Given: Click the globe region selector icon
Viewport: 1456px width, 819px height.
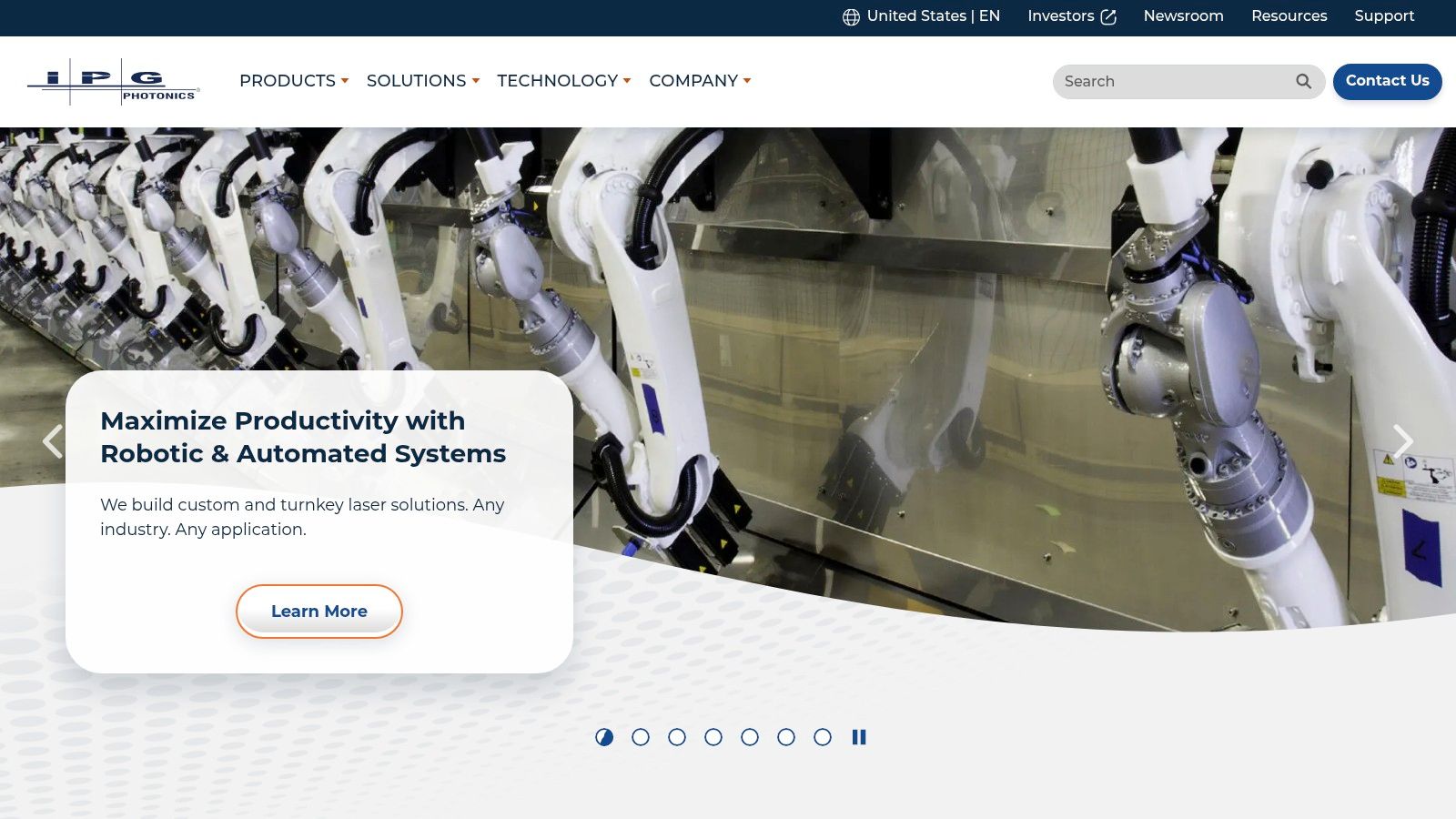Looking at the screenshot, I should [851, 16].
